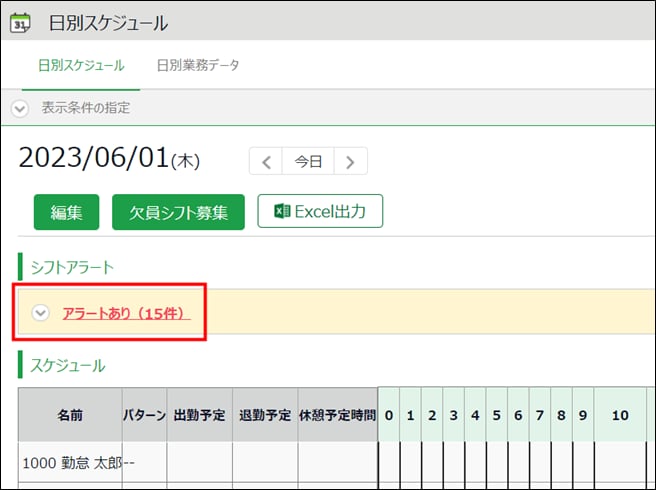This screenshot has width=656, height=490.
Task: Expand the shift alert chevron
Action: [x=40, y=312]
